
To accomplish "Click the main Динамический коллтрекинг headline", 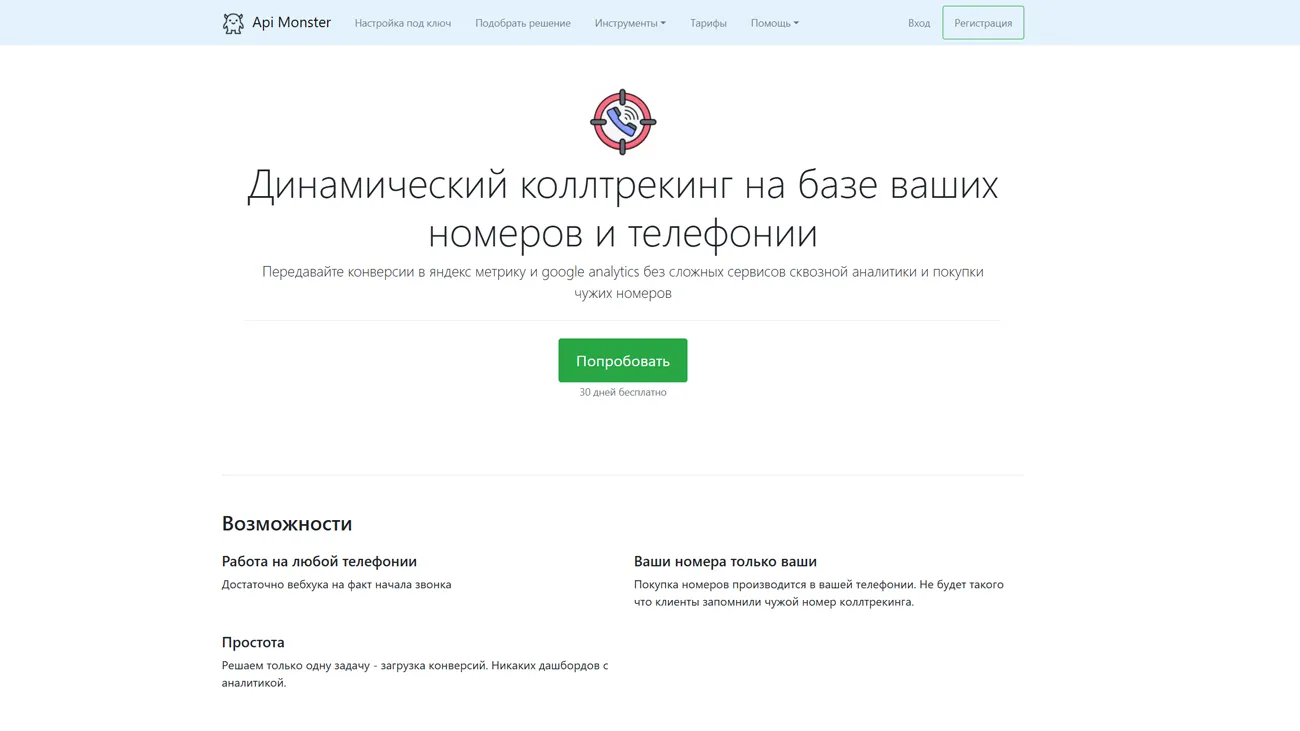I will click(x=622, y=208).
